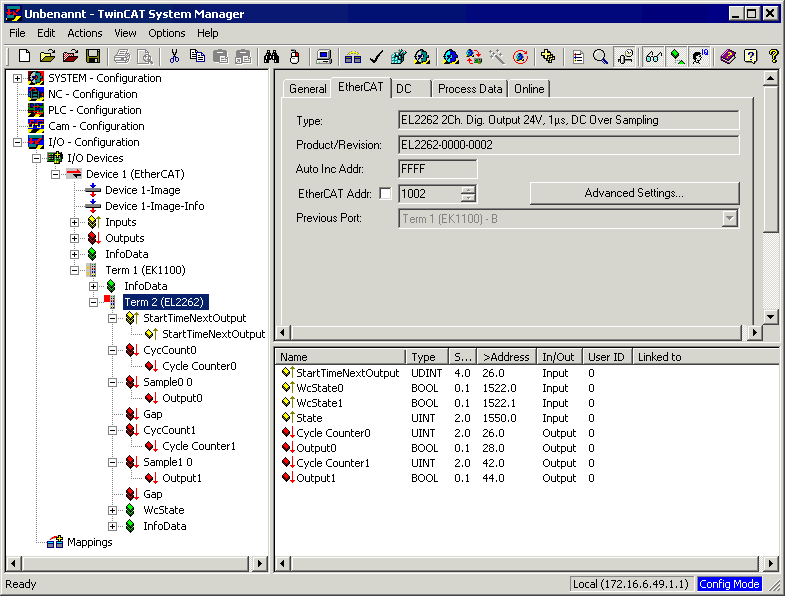This screenshot has width=785, height=596.
Task: Click the magnifying glass search toolbar icon
Action: 600,57
